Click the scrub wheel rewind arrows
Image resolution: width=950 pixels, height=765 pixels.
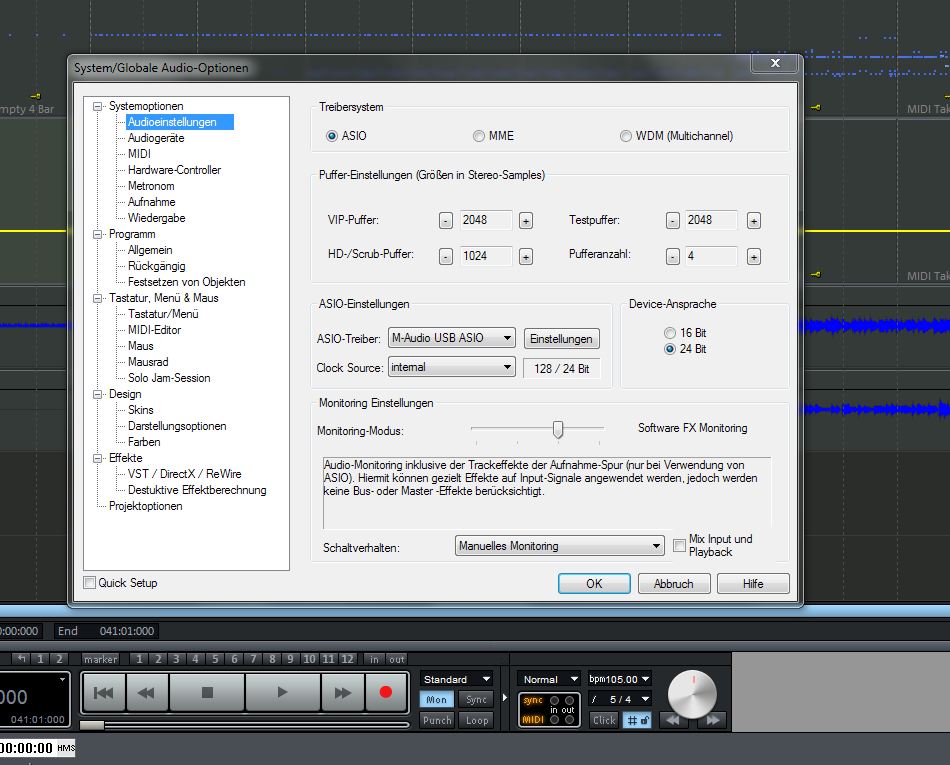tap(673, 720)
